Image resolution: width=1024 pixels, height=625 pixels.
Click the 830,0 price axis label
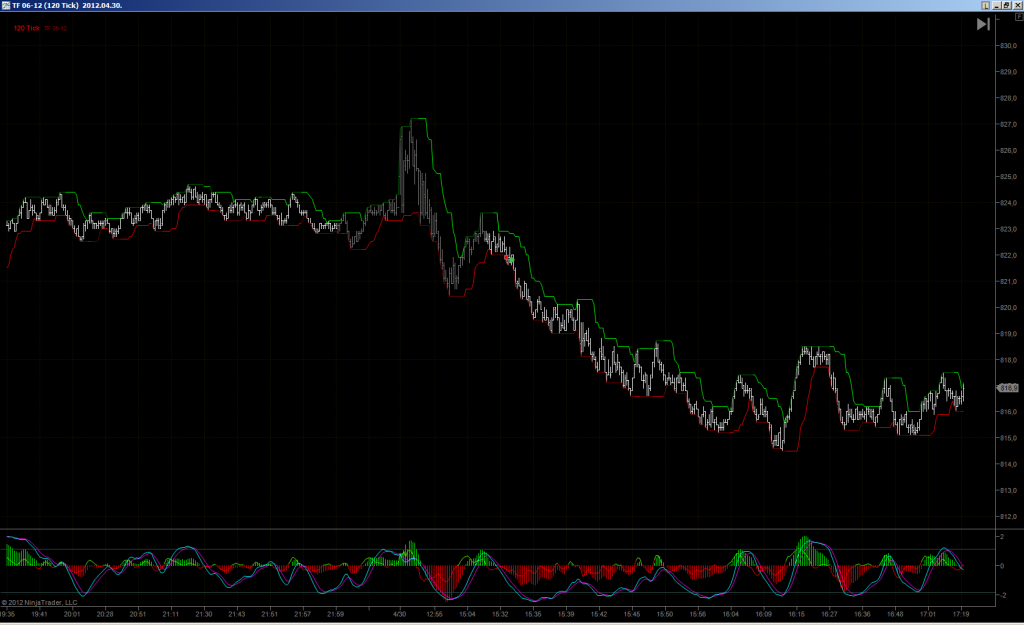(x=1008, y=46)
